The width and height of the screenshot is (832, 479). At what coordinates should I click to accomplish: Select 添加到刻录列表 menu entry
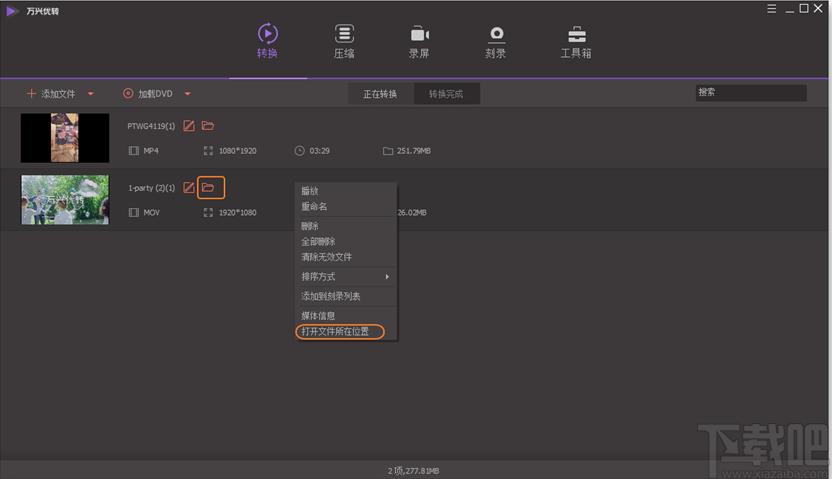[x=345, y=296]
